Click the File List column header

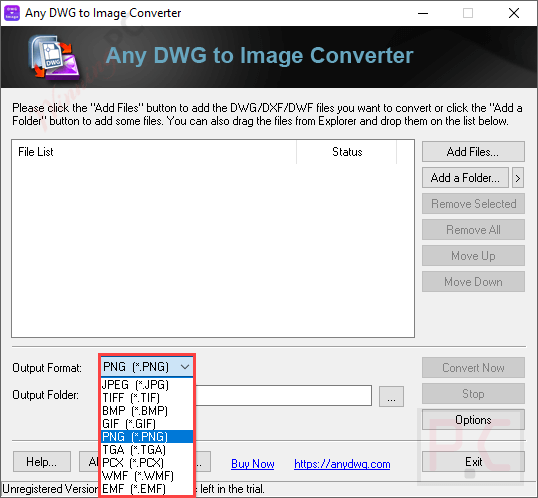coord(154,152)
